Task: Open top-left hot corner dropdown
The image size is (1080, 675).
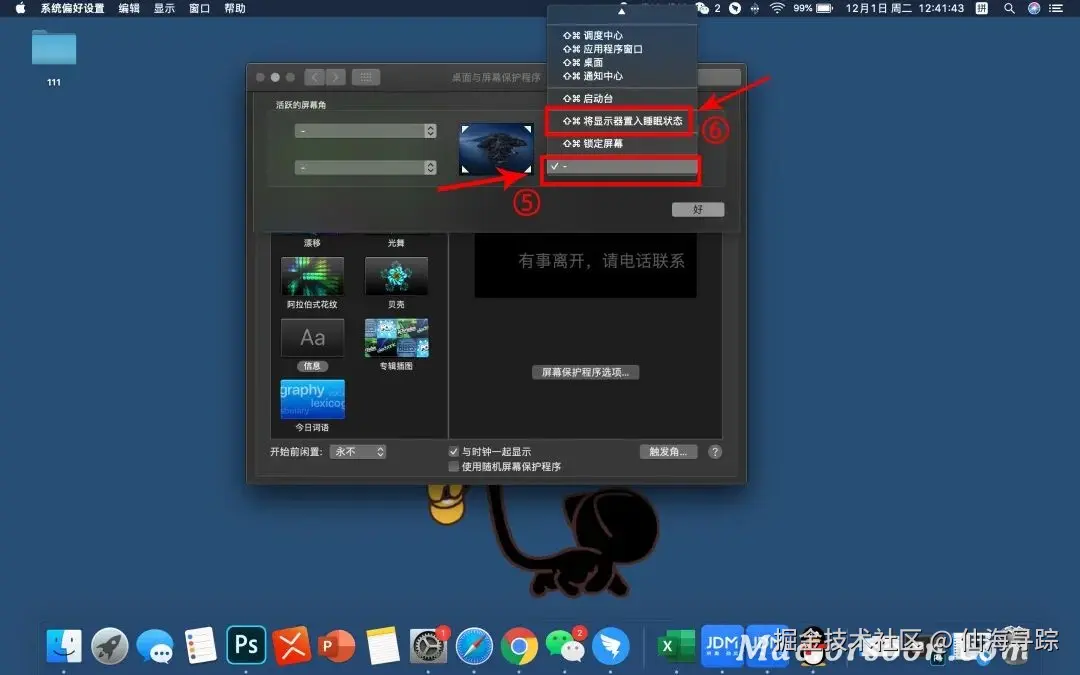Action: pyautogui.click(x=366, y=131)
